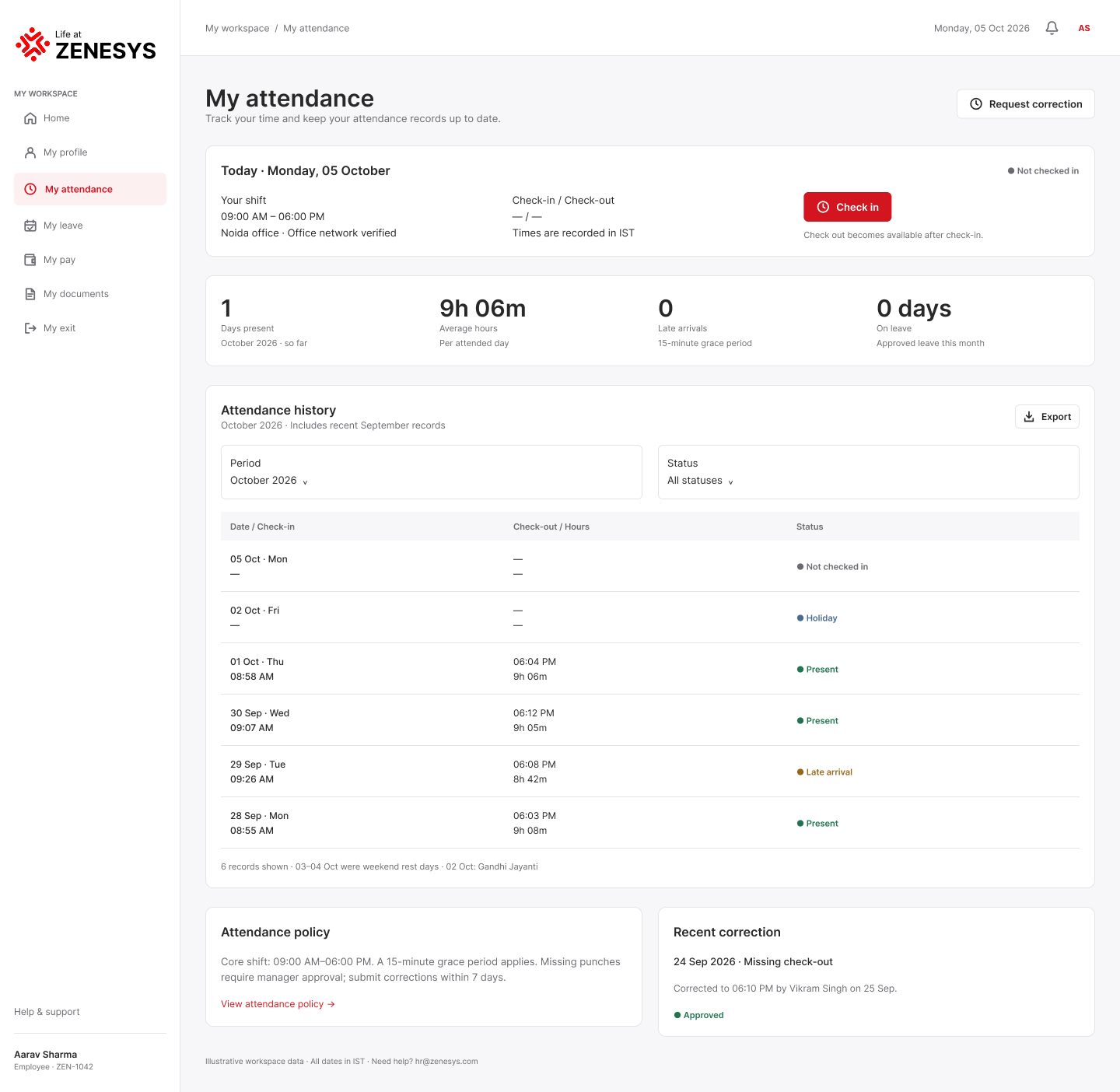Click the Status column header
The height and width of the screenshot is (1092, 1120).
coord(810,527)
